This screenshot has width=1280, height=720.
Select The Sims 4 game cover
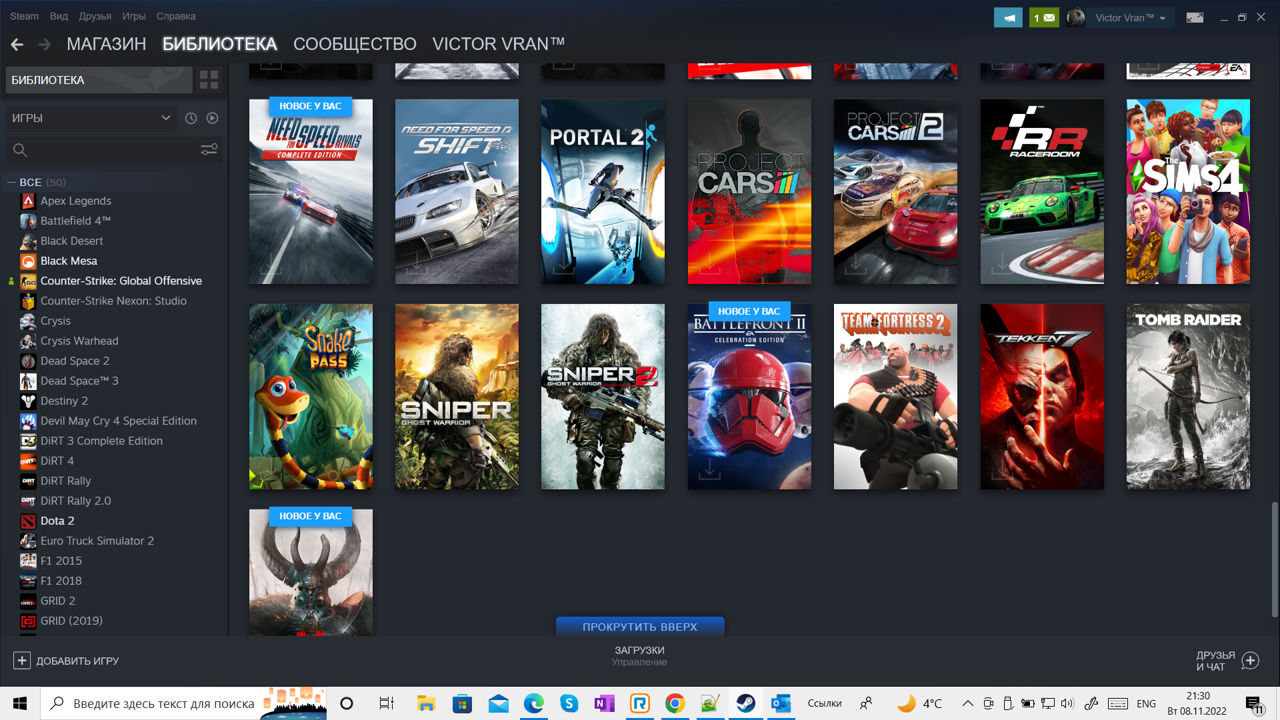pyautogui.click(x=1188, y=191)
